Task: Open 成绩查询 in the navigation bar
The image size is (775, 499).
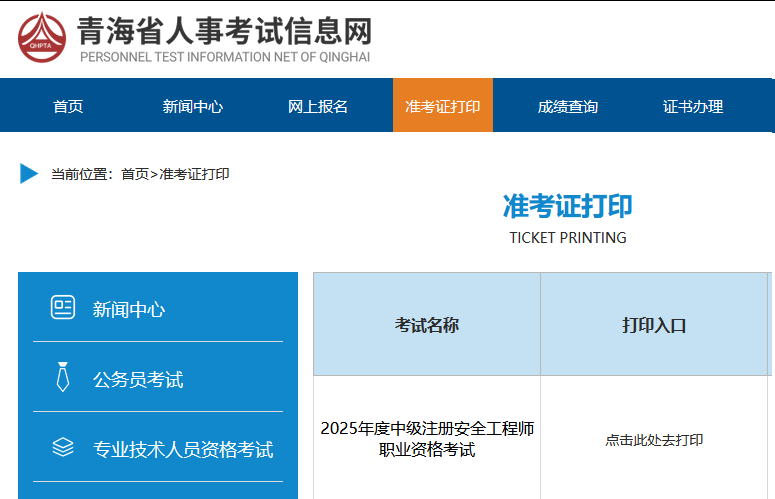Action: click(568, 106)
